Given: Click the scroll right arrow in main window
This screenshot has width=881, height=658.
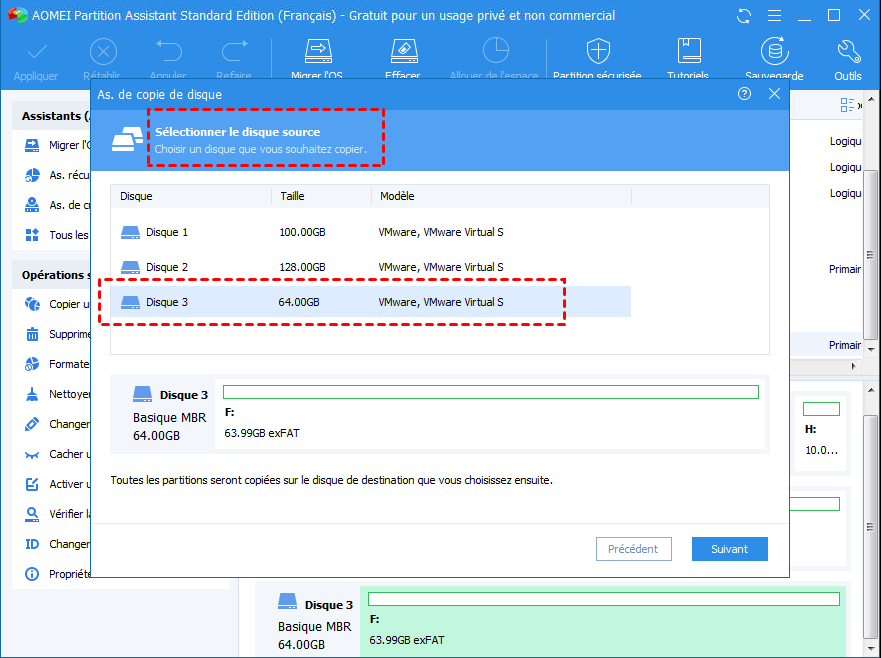Looking at the screenshot, I should point(853,366).
